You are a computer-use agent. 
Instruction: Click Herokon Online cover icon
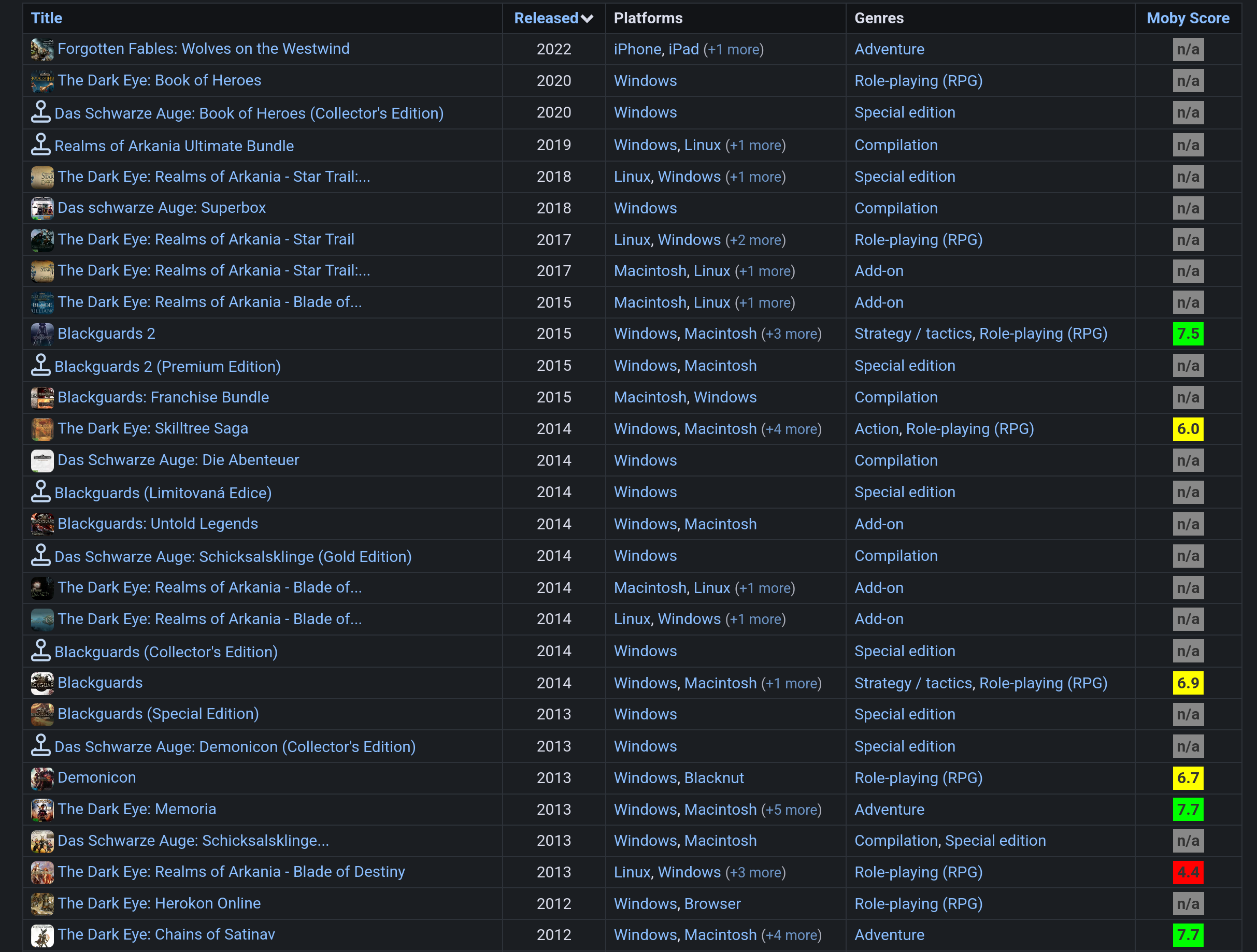(42, 904)
